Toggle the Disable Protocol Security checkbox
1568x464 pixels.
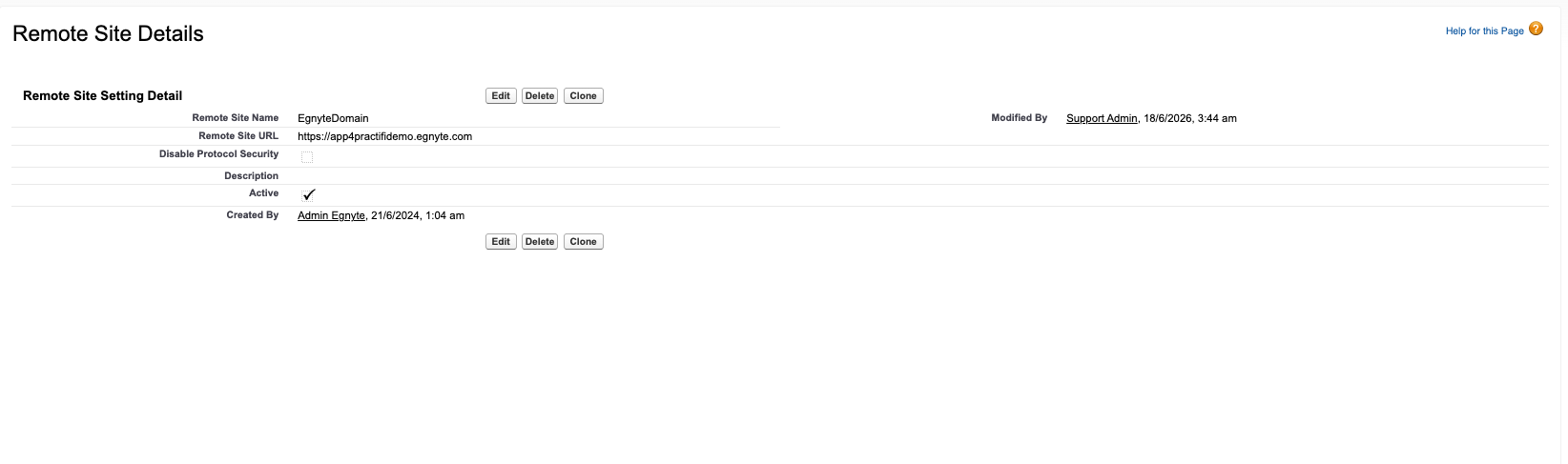tap(307, 157)
